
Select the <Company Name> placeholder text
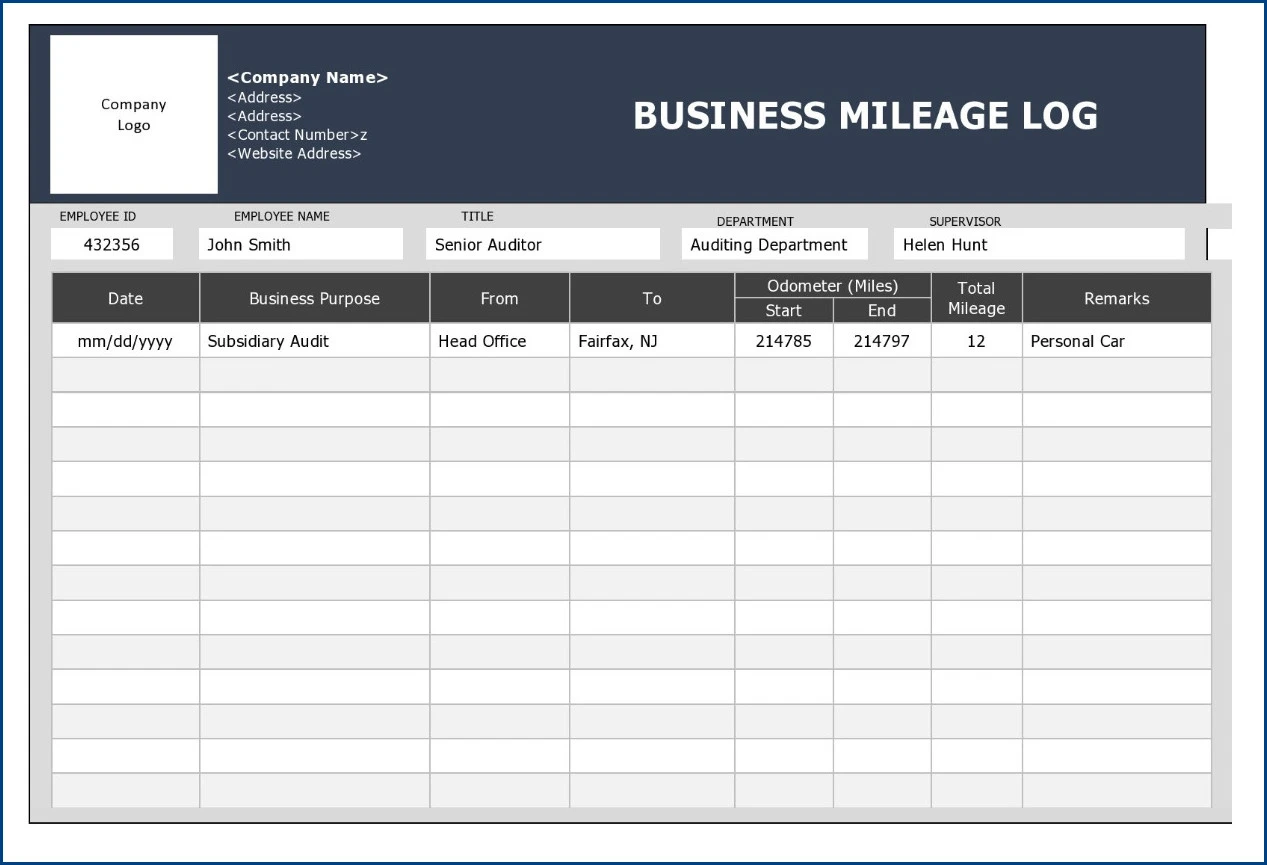click(x=307, y=77)
